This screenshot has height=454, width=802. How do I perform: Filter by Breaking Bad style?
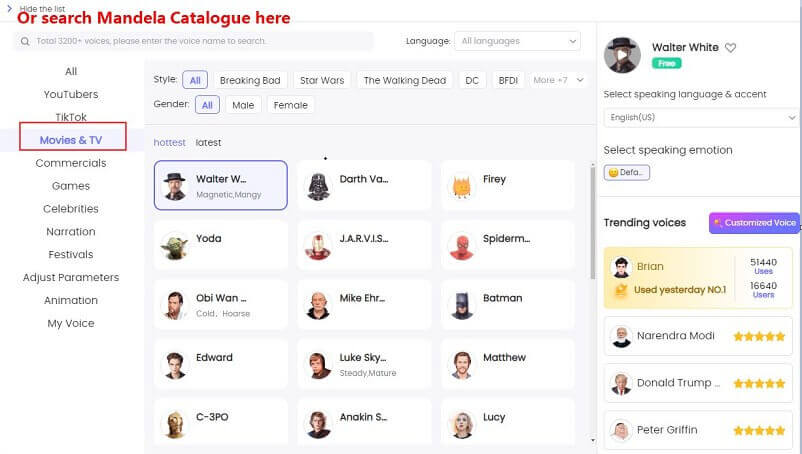click(x=250, y=80)
